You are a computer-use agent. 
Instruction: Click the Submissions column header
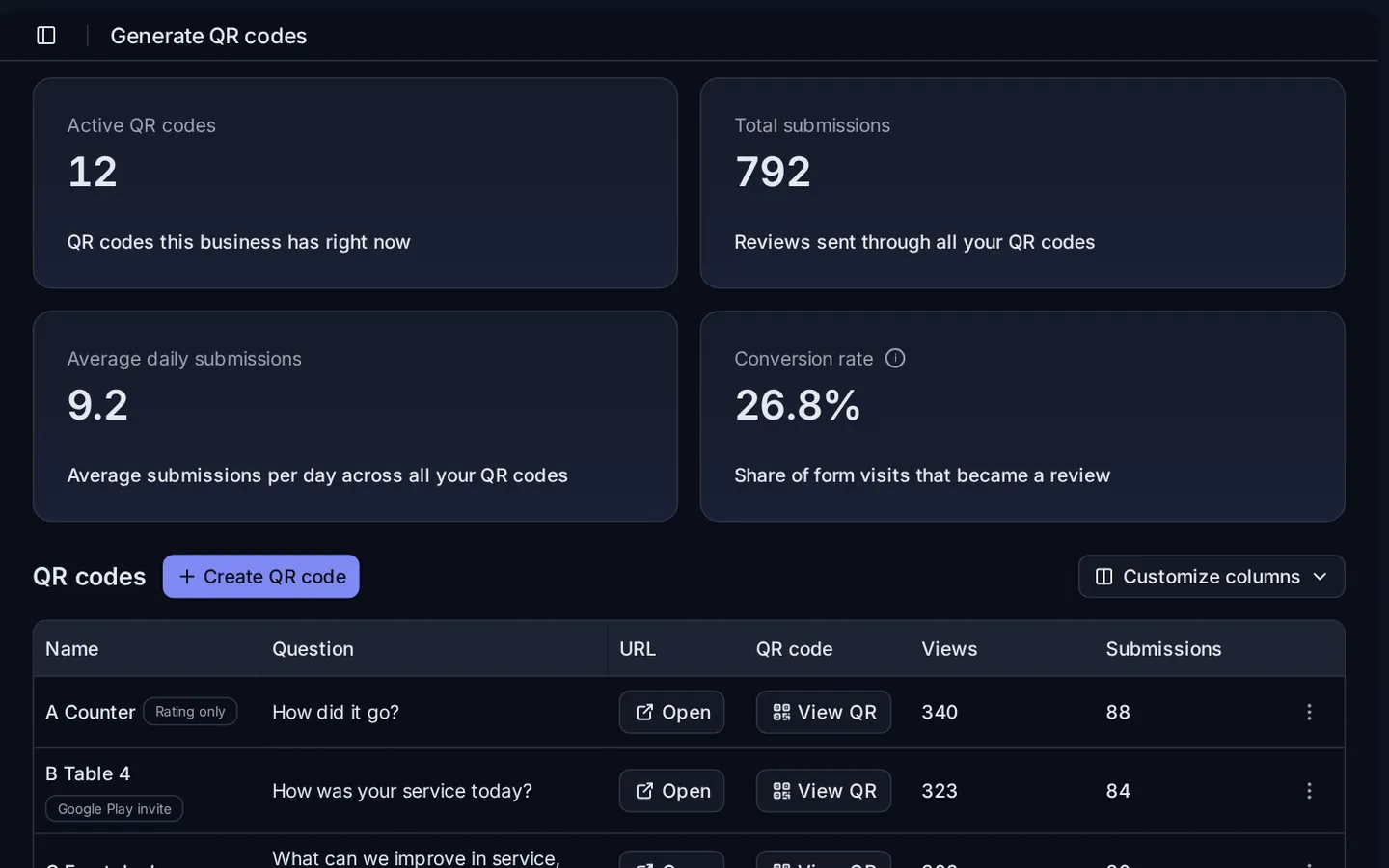1163,649
